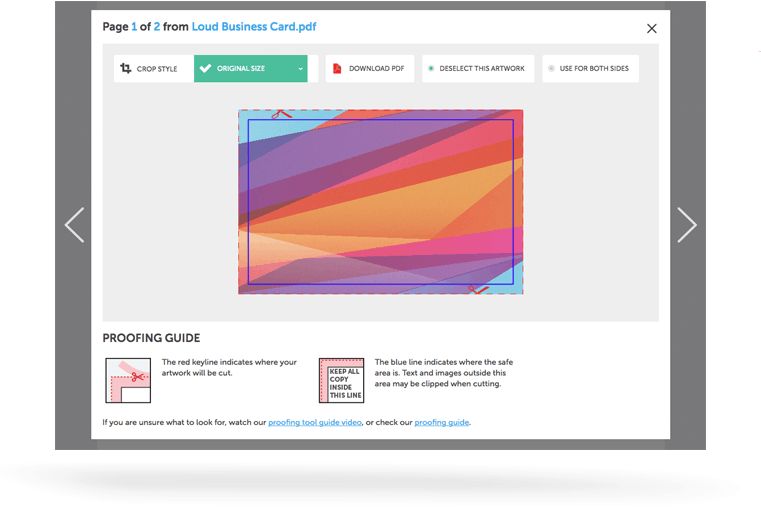Go to the next page arrow
The width and height of the screenshot is (761, 515).
[x=687, y=225]
